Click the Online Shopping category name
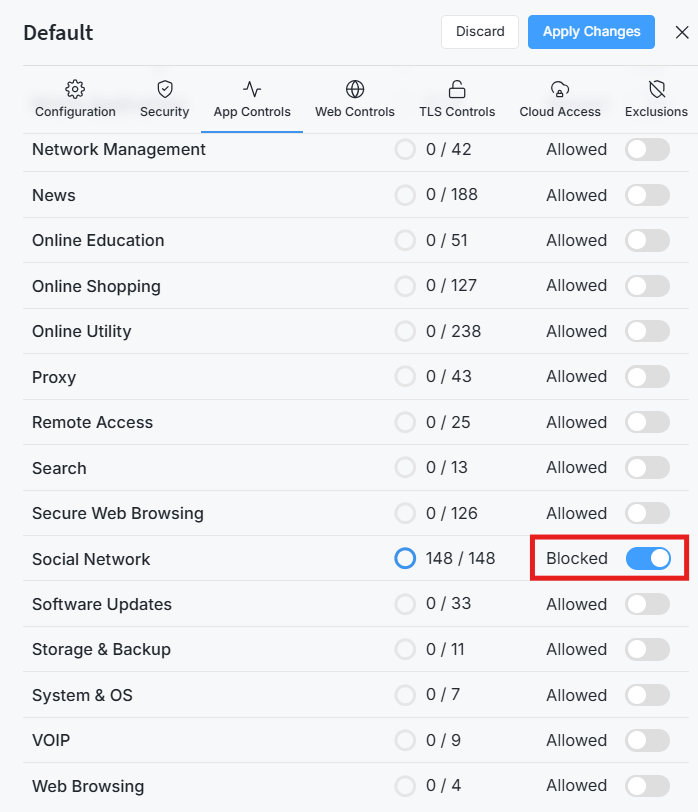Image resolution: width=698 pixels, height=812 pixels. coord(96,286)
